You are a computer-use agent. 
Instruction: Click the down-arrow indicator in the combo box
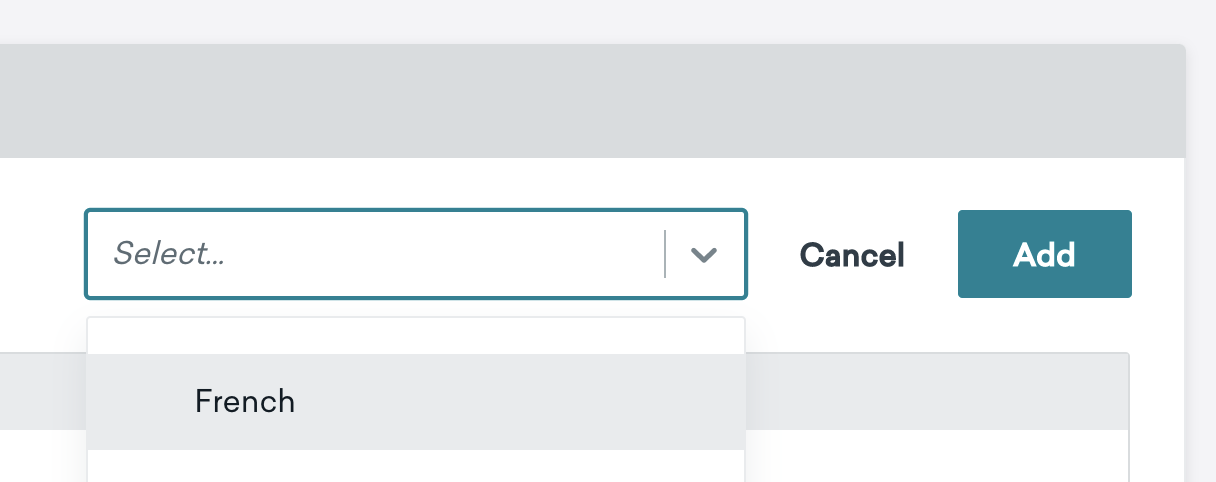[704, 255]
